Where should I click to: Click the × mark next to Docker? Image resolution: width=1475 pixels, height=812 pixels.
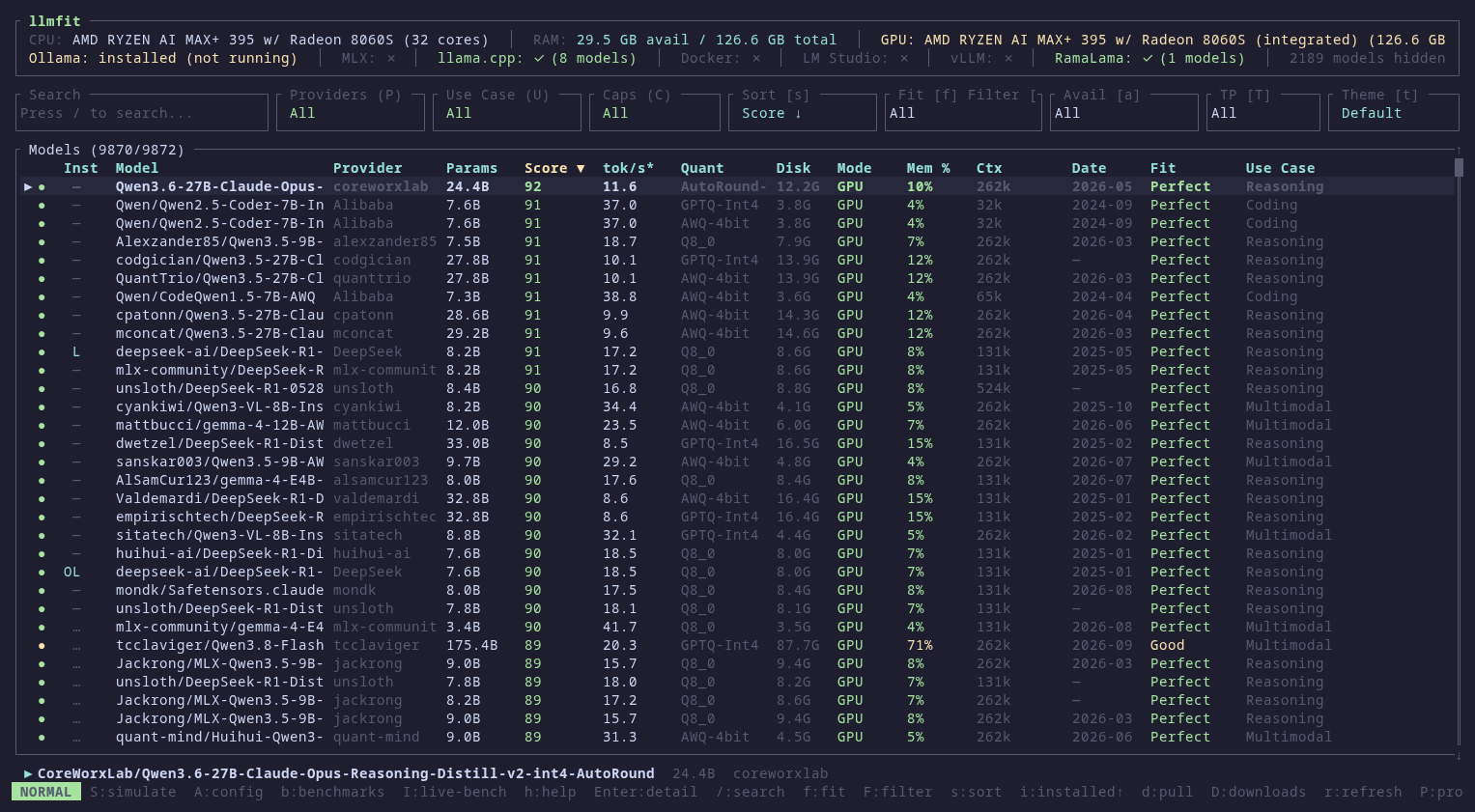coord(756,58)
